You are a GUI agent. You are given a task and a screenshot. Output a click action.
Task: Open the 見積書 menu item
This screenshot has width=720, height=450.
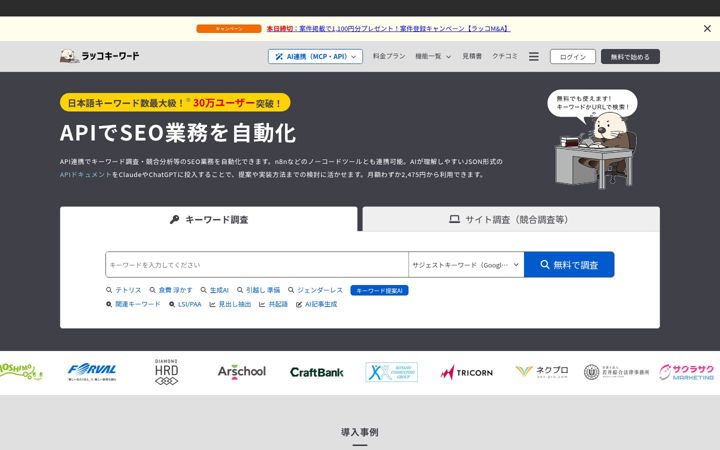(472, 56)
